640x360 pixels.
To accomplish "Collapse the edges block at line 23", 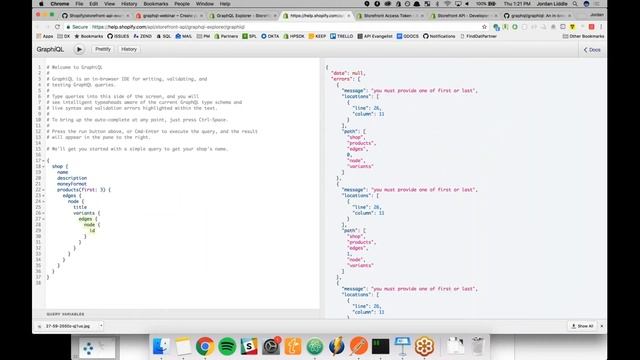I will (44, 196).
